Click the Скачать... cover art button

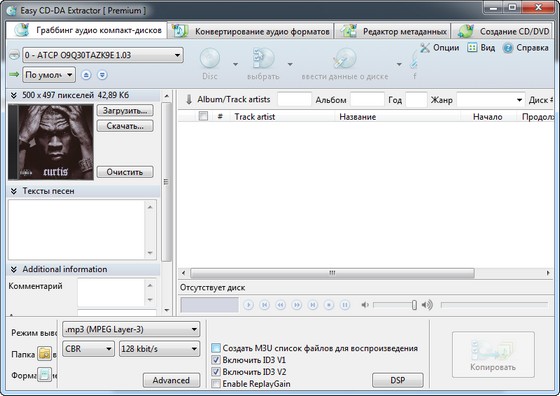(125, 126)
